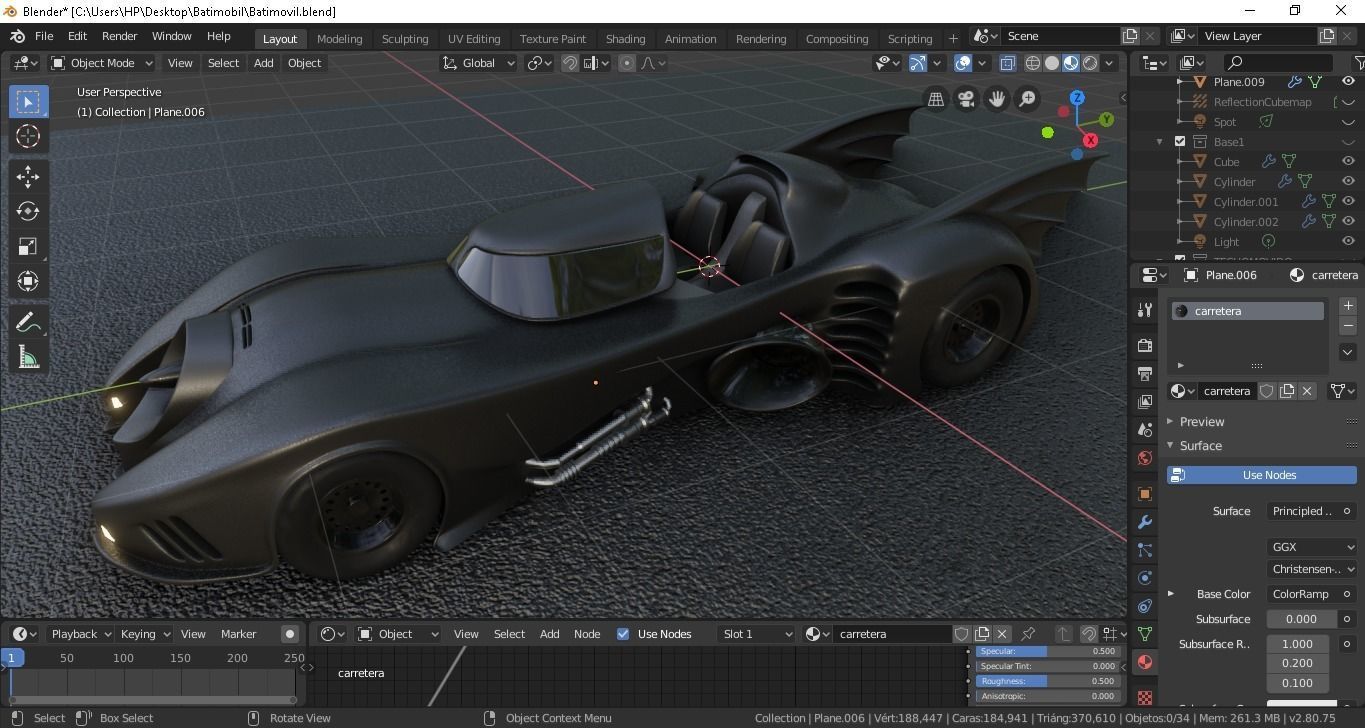The height and width of the screenshot is (728, 1365).
Task: Open the Scripting workspace tab
Action: (x=910, y=39)
